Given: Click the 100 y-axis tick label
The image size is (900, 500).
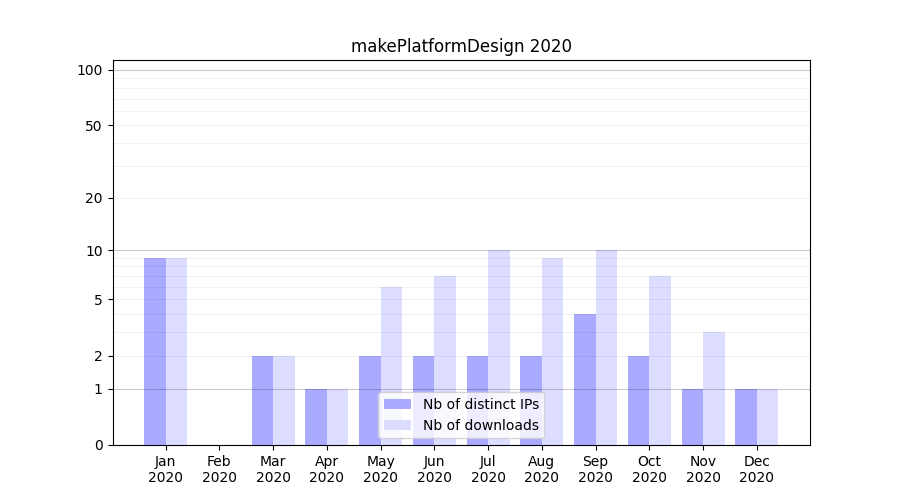Looking at the screenshot, I should (x=90, y=70).
